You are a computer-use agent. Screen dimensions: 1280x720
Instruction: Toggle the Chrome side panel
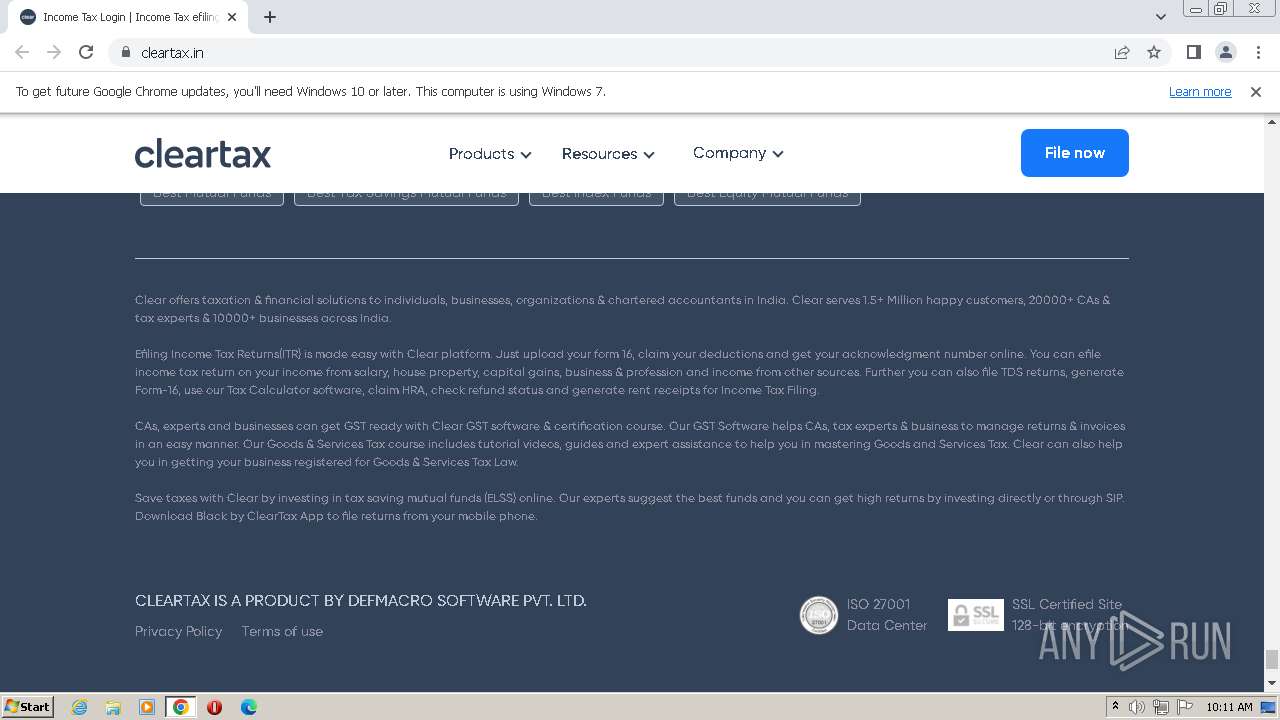[x=1193, y=52]
